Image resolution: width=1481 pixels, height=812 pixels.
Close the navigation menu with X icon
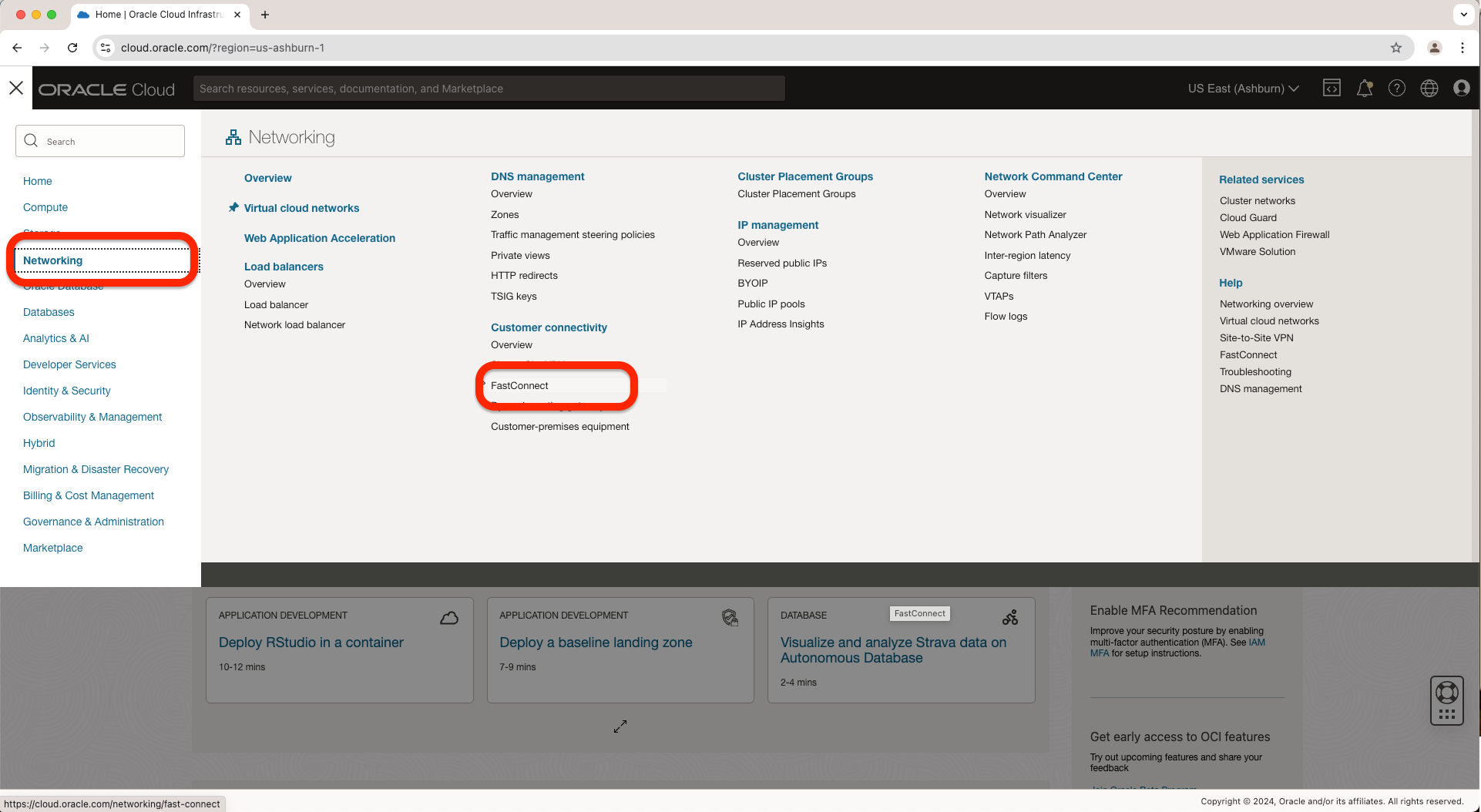click(16, 88)
